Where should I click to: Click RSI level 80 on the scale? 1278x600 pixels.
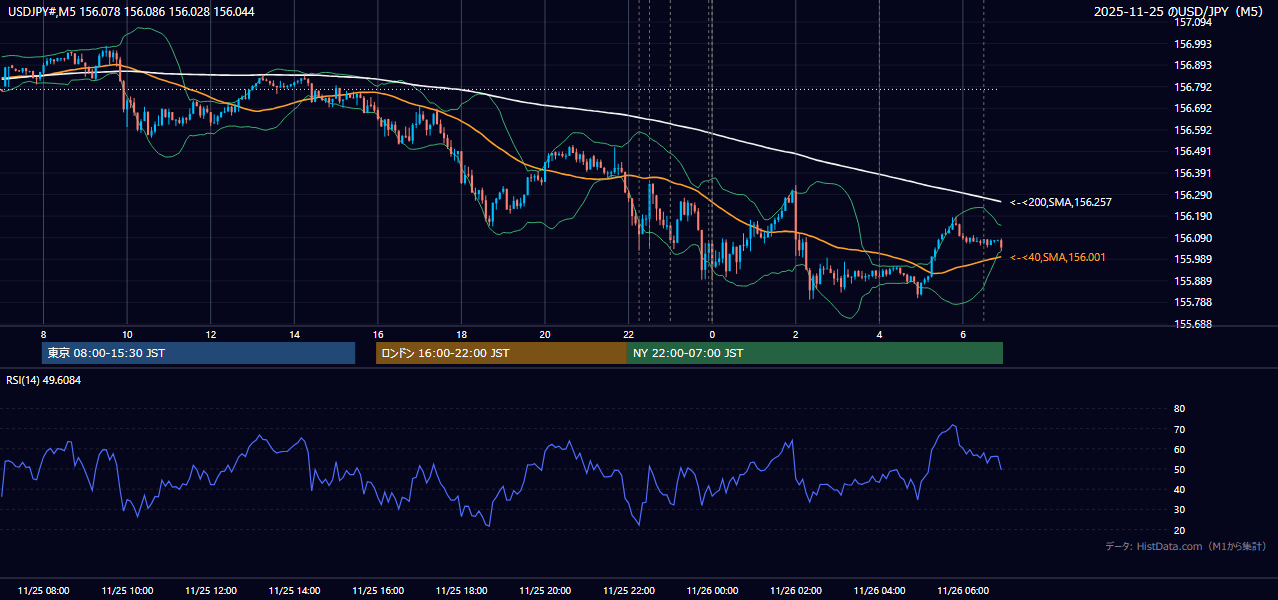point(1179,409)
